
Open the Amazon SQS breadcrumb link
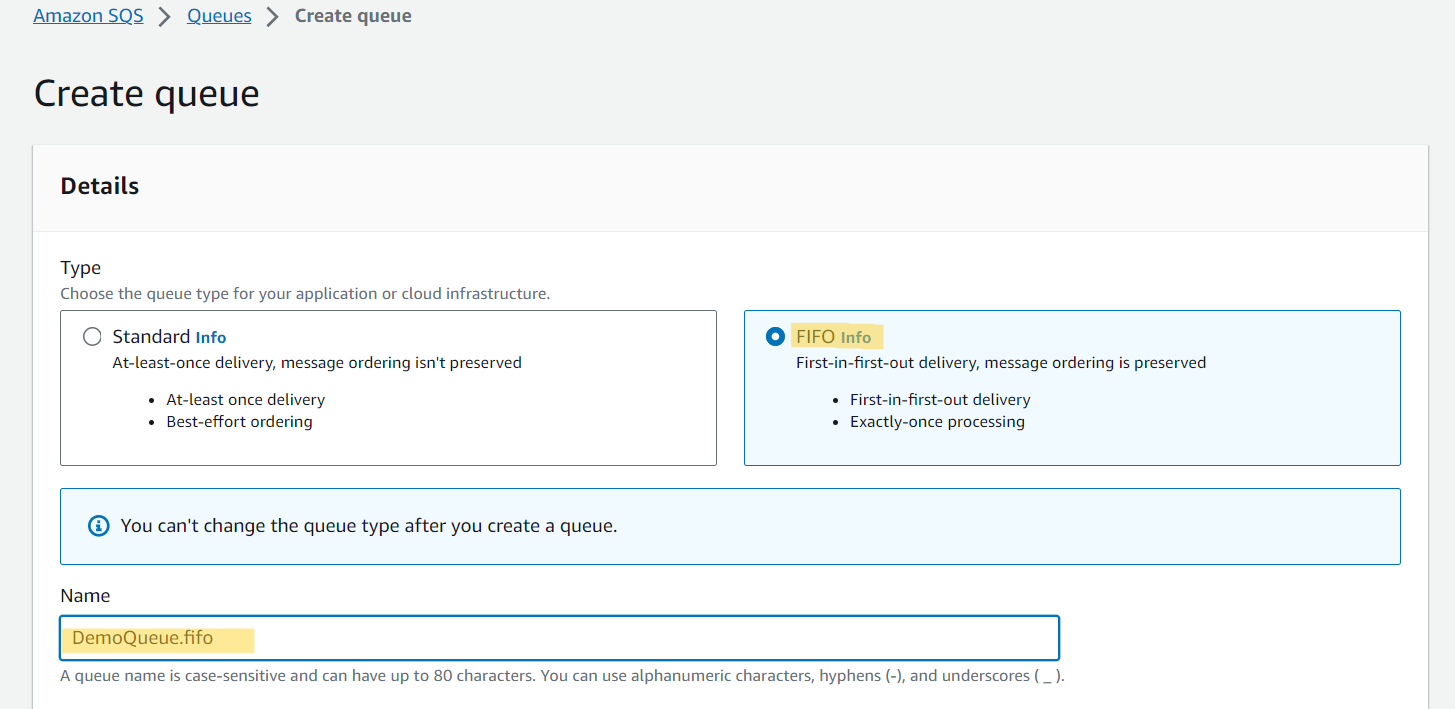pyautogui.click(x=88, y=16)
